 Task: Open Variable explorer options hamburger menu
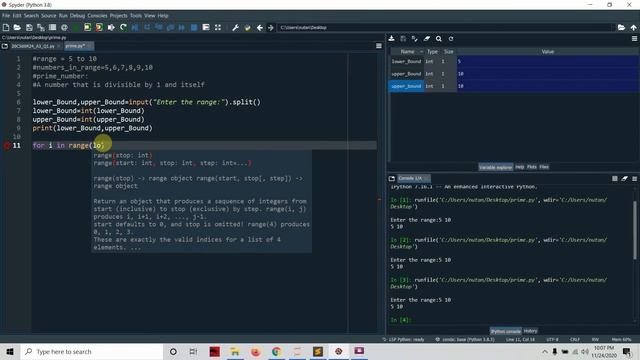click(634, 38)
